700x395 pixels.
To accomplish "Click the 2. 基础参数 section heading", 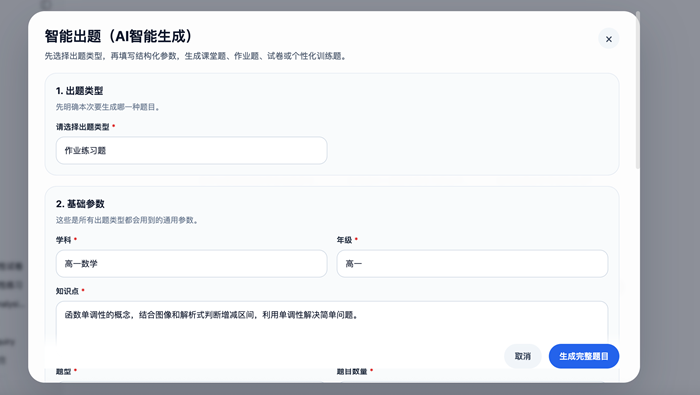I will 80,204.
